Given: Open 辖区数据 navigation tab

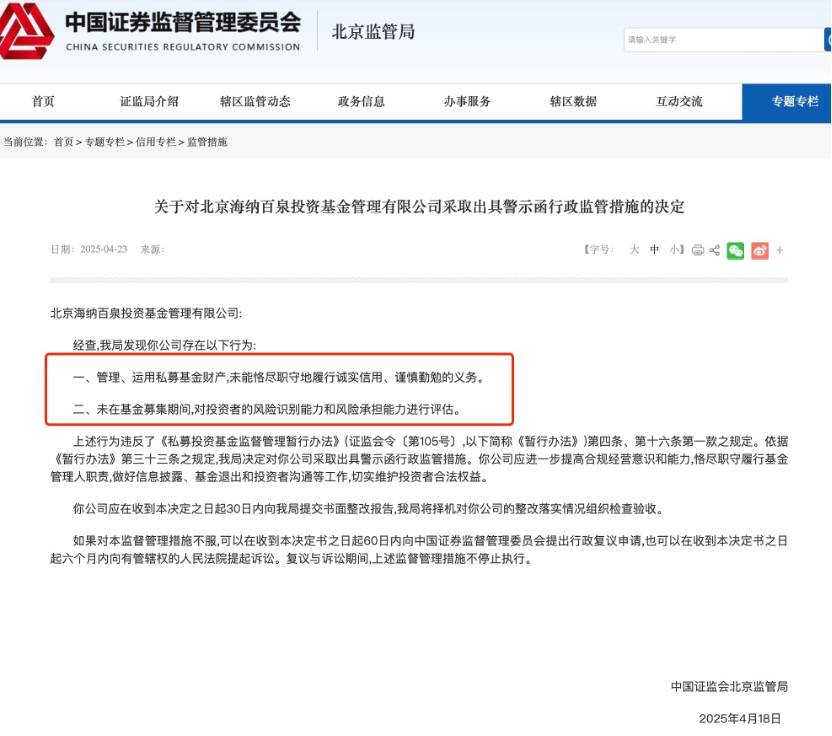Looking at the screenshot, I should click(x=574, y=101).
